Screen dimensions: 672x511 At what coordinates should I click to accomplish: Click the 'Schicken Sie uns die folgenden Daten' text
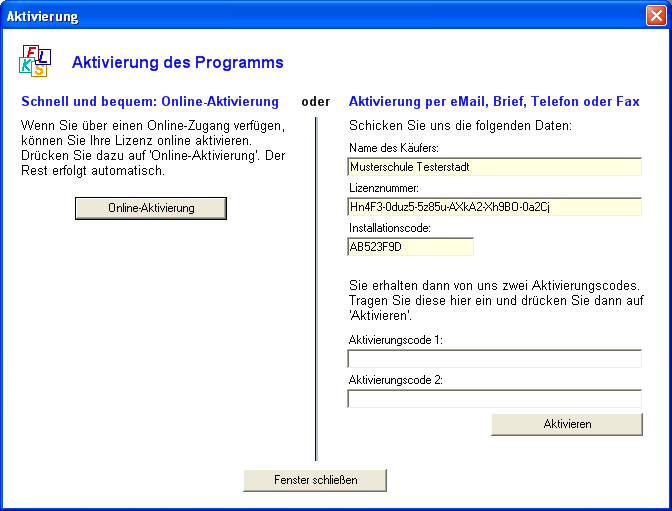click(460, 126)
